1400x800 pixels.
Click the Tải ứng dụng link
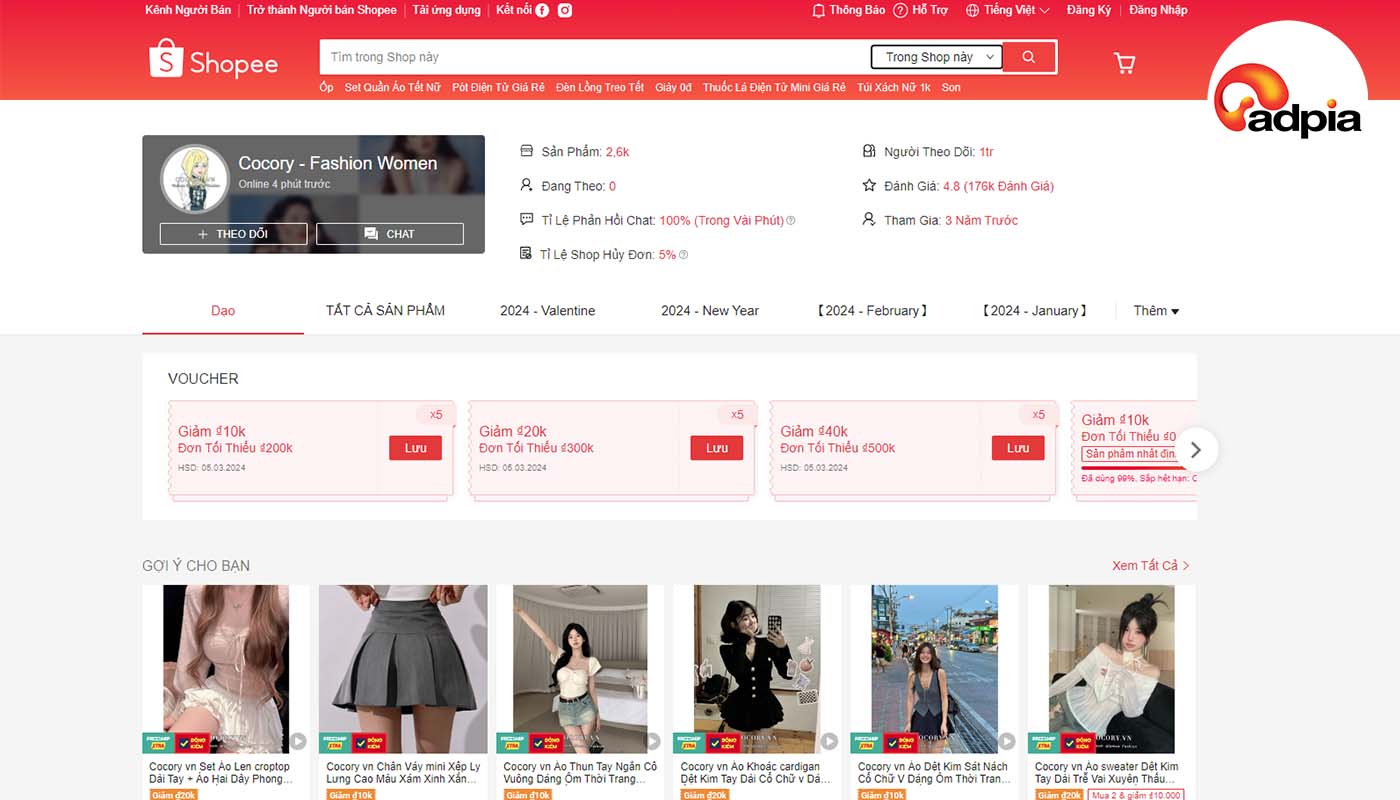pyautogui.click(x=447, y=10)
